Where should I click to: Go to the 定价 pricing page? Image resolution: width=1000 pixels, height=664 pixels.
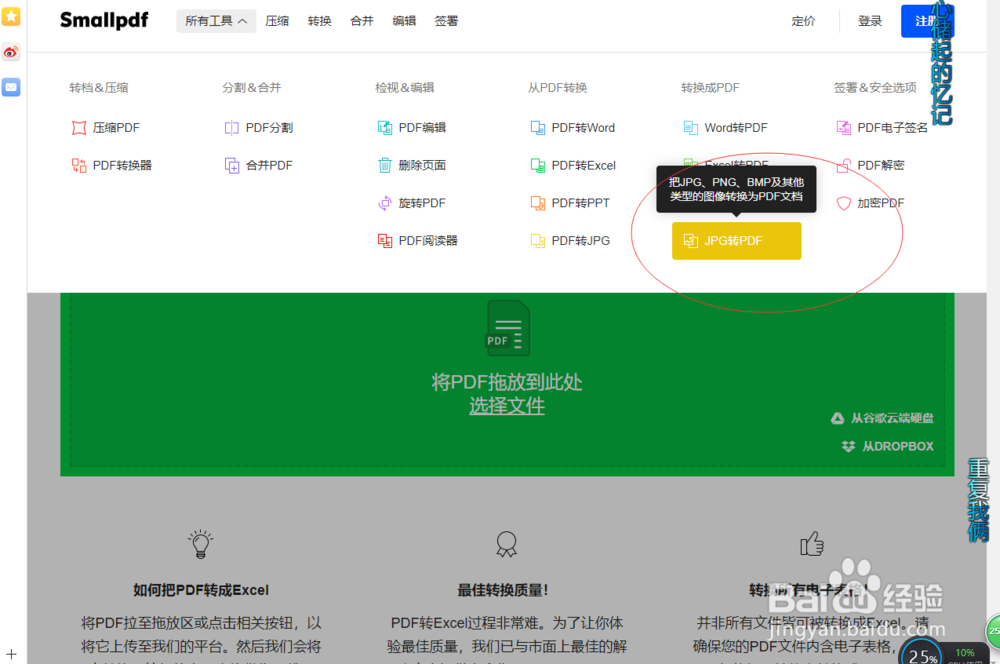point(803,21)
